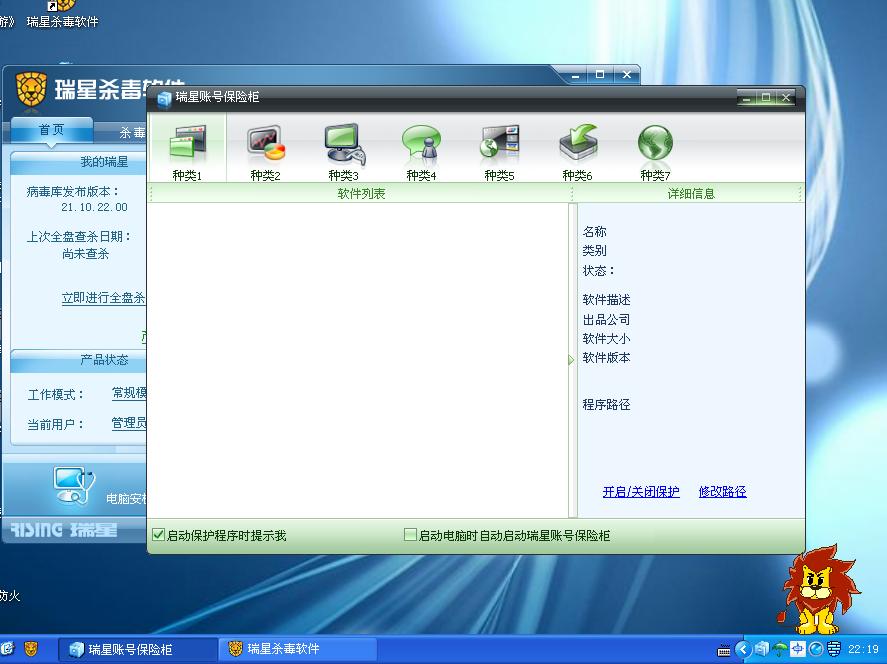887x664 pixels.
Task: Click the Rising shield icon in quick launch
Action: tap(32, 649)
